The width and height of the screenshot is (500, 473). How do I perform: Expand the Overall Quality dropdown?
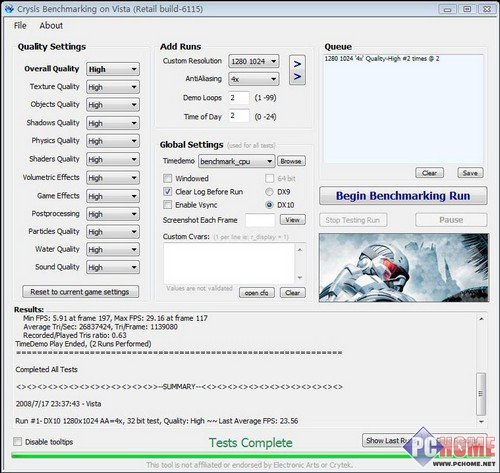(113, 69)
